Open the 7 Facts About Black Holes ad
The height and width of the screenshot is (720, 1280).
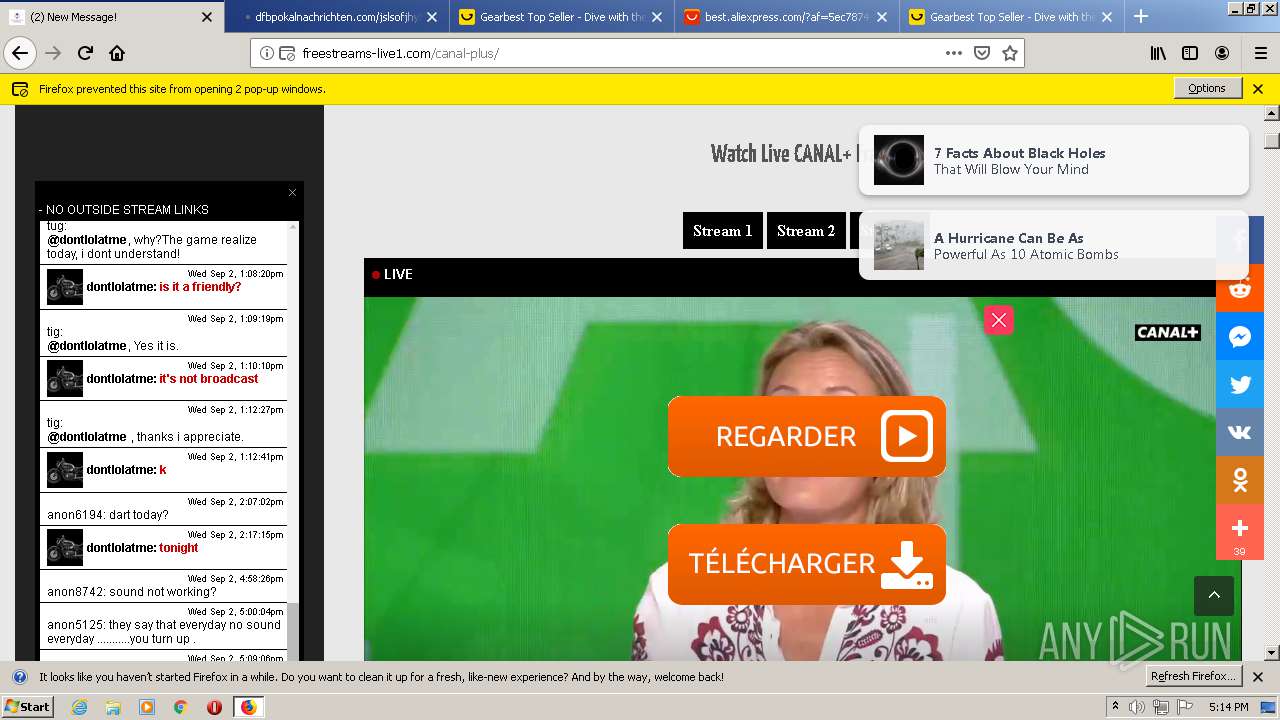(1054, 160)
